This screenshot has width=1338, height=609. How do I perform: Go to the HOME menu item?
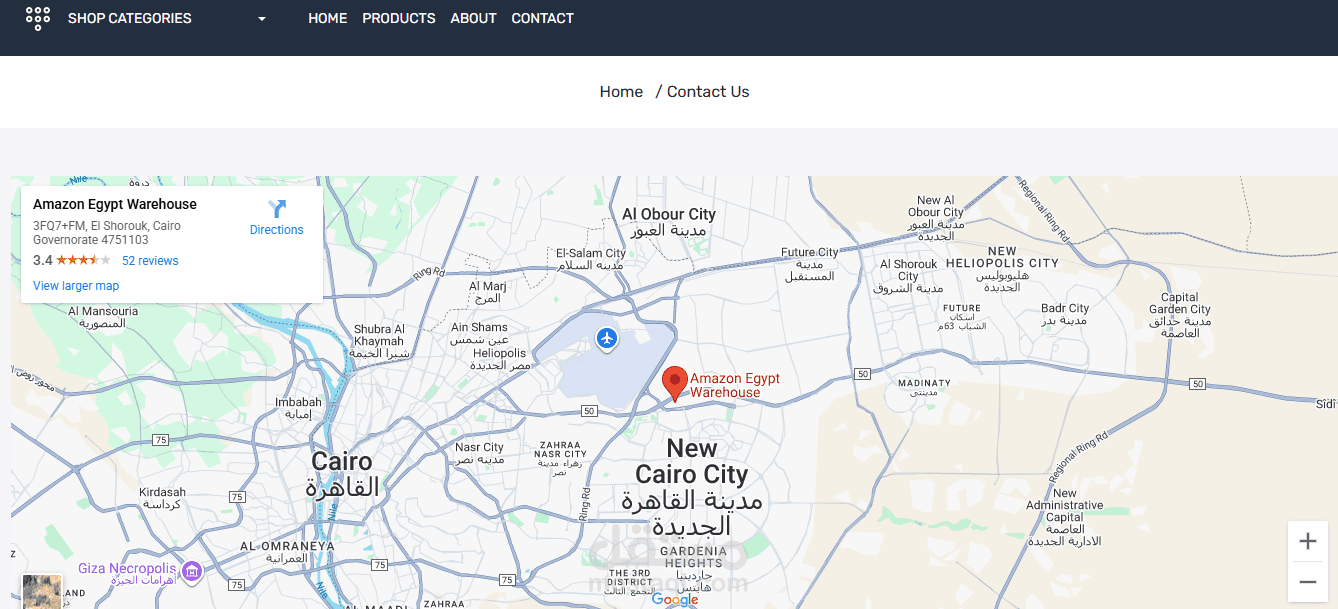(x=328, y=18)
